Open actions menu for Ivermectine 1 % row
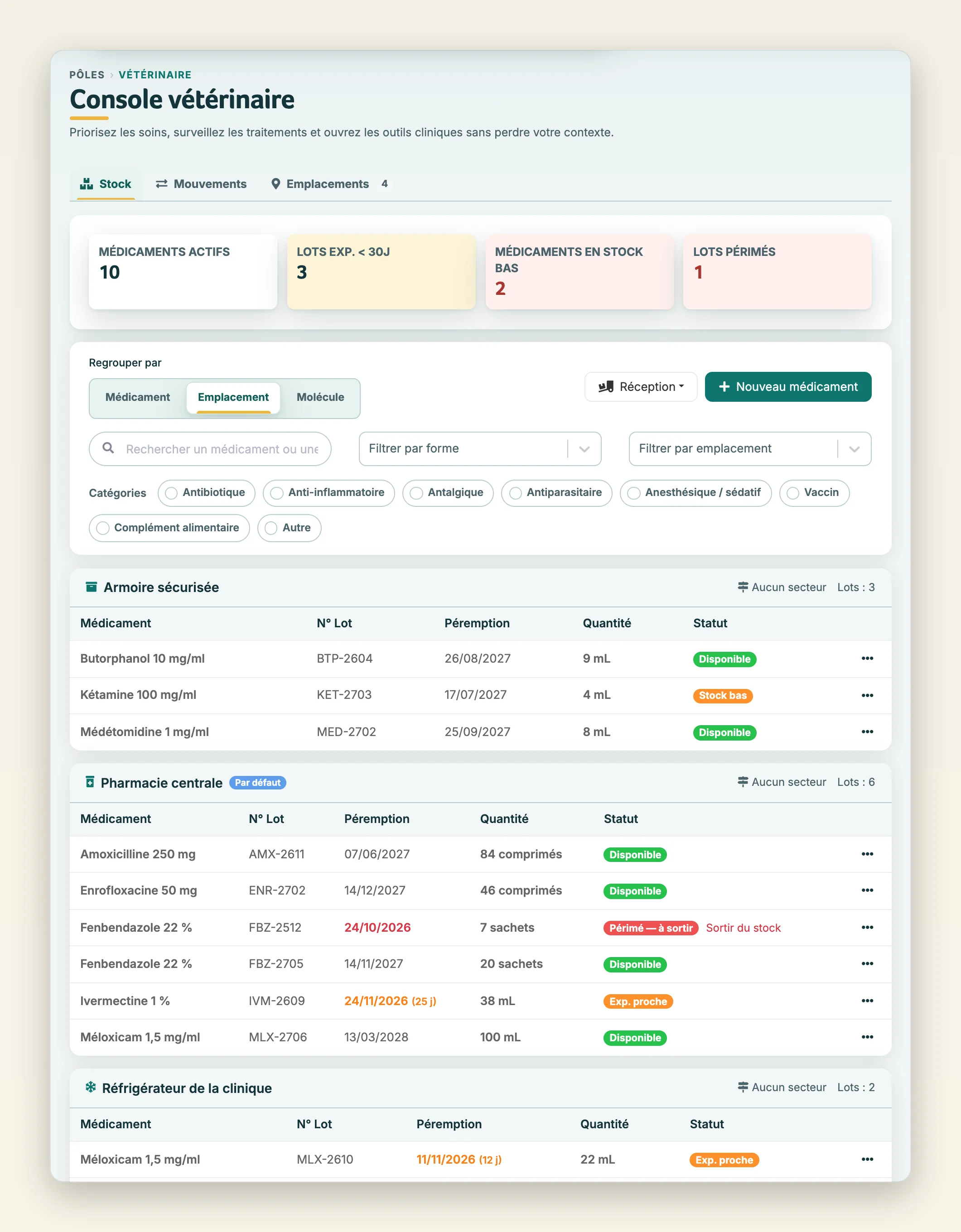 pyautogui.click(x=867, y=1001)
